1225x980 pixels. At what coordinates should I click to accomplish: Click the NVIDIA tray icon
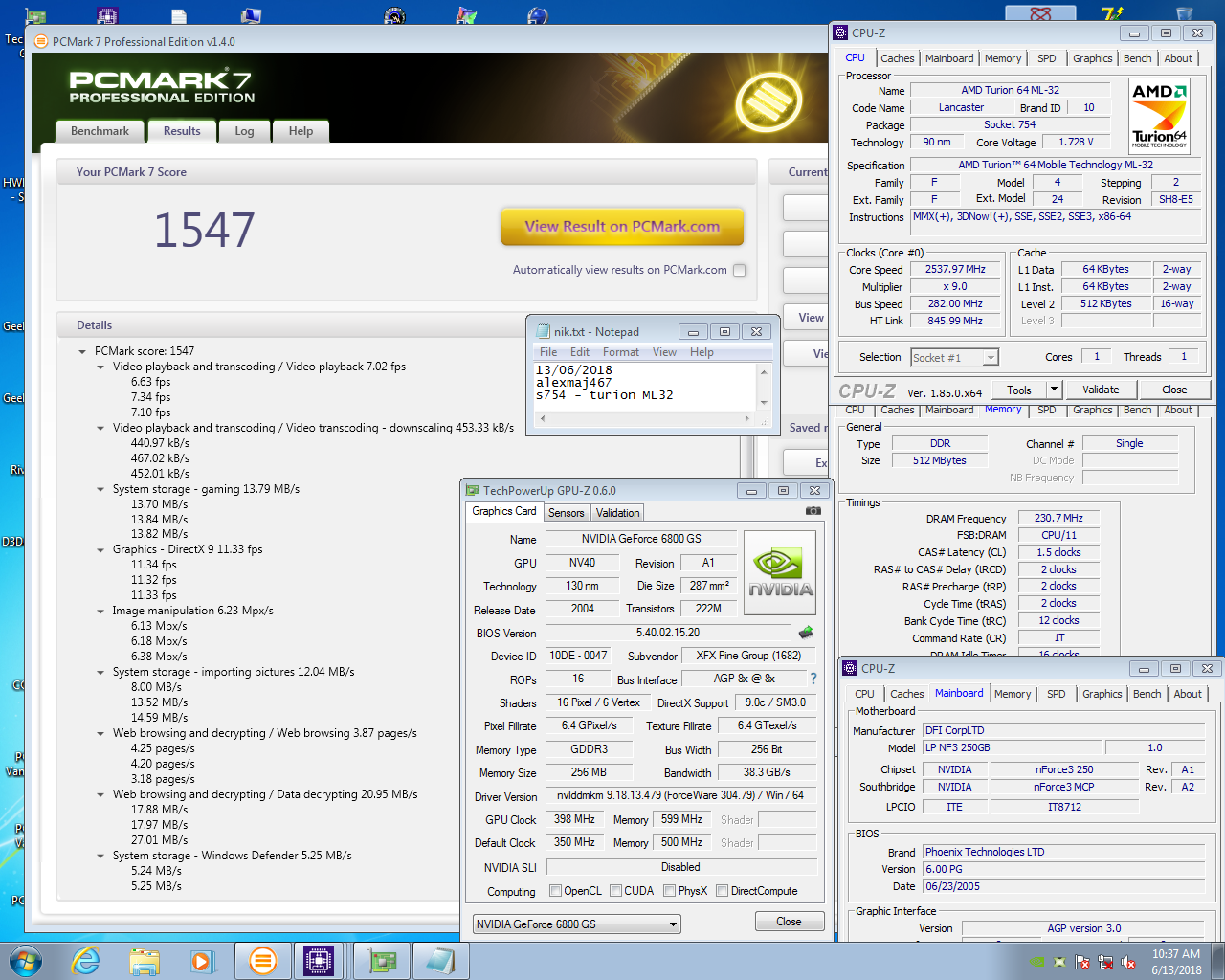[1037, 962]
